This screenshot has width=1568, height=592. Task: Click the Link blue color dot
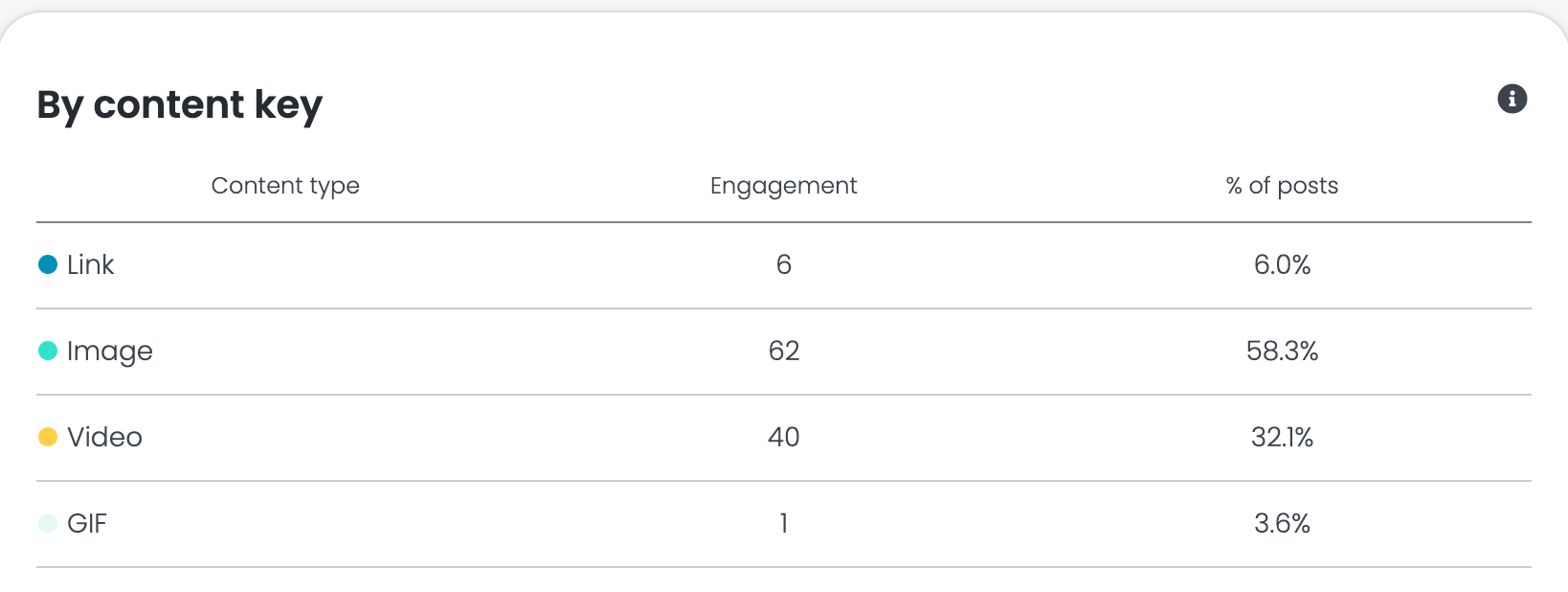48,264
